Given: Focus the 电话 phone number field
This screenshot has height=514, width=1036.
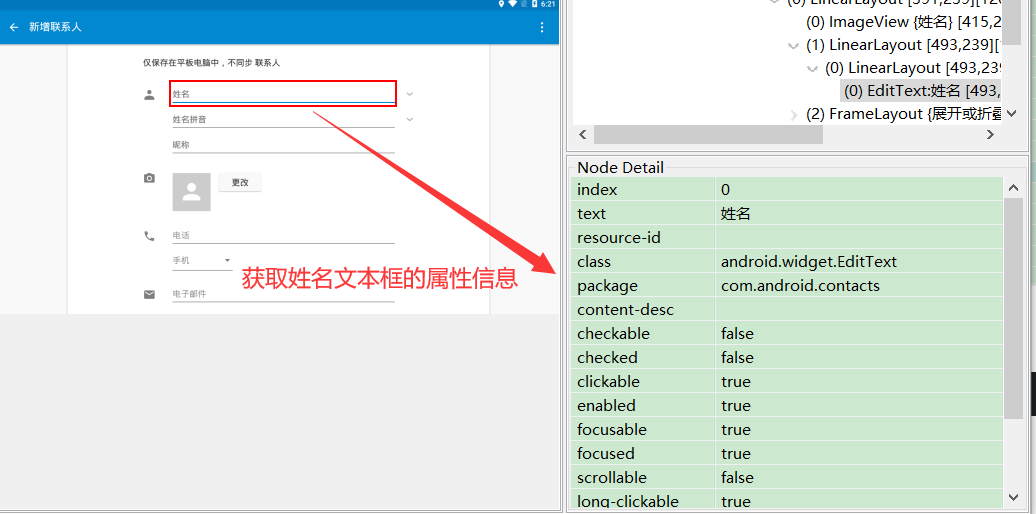Looking at the screenshot, I should click(x=283, y=235).
